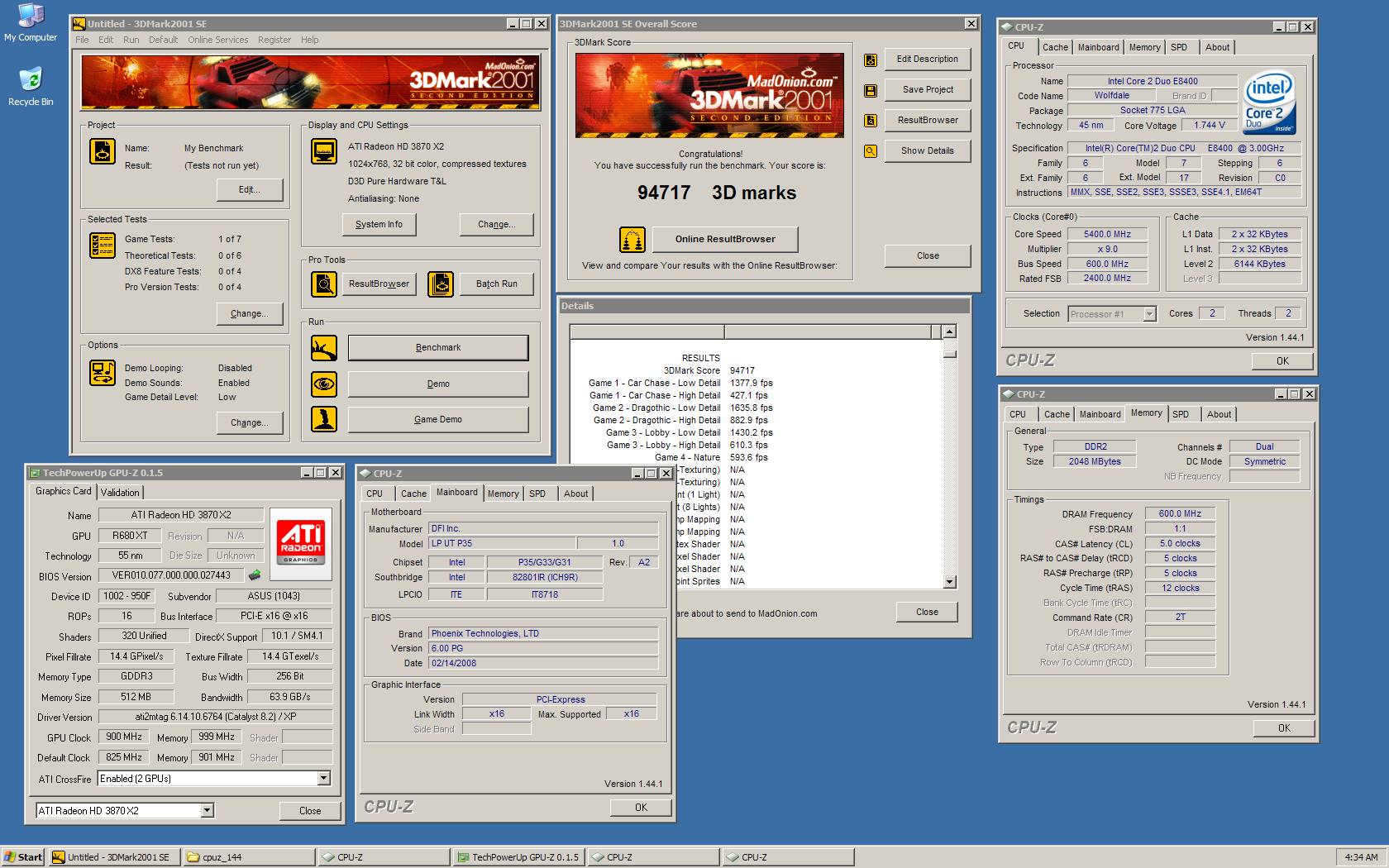The width and height of the screenshot is (1389, 868).
Task: Click the Intel Core 2 Duo logo in CPU-Z
Action: [x=1269, y=103]
